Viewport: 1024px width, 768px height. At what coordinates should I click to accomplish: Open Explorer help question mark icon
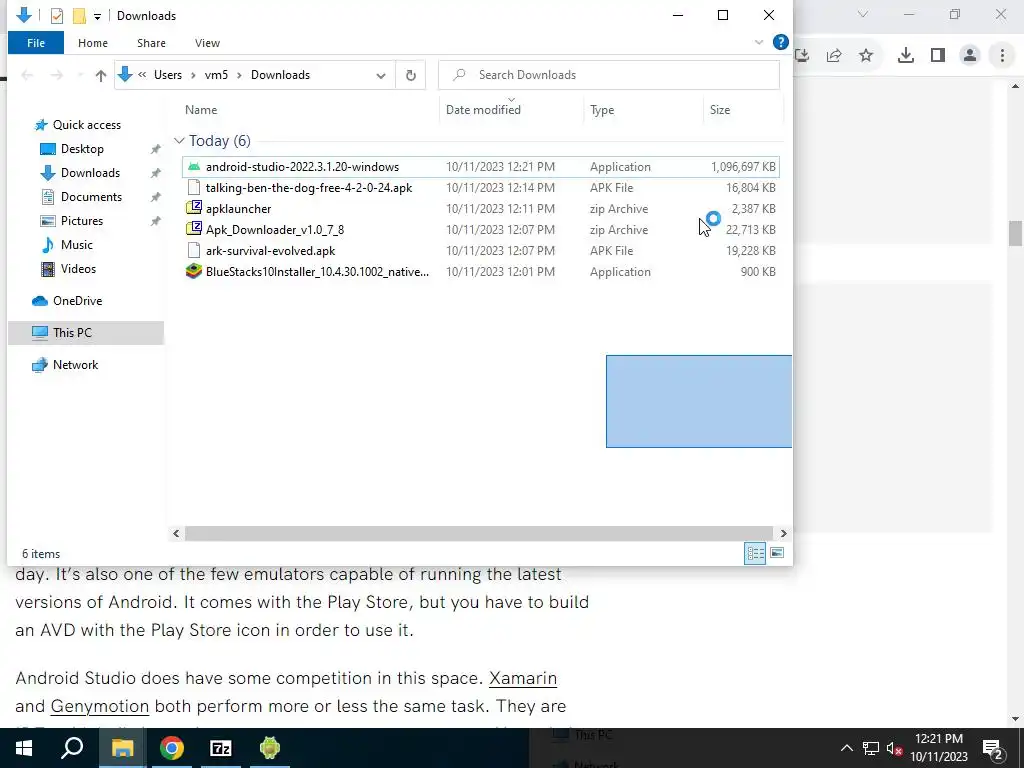click(780, 42)
